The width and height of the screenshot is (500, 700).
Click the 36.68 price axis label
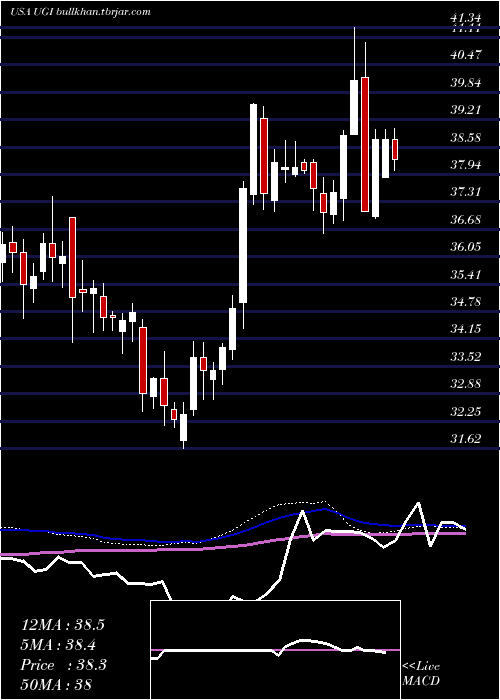[466, 220]
